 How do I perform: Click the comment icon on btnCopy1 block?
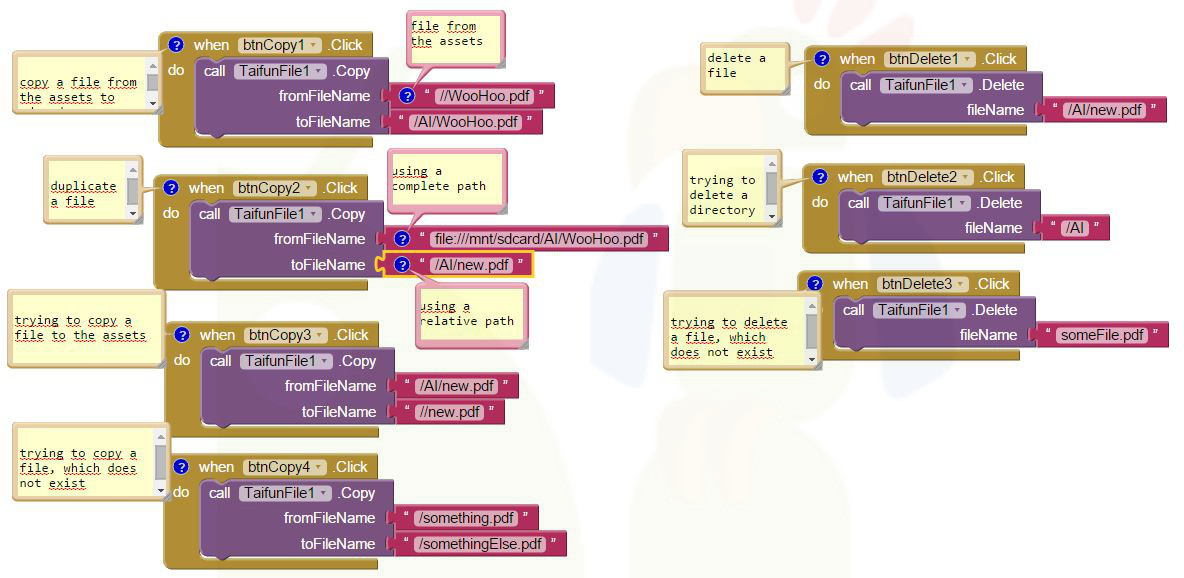(x=176, y=45)
